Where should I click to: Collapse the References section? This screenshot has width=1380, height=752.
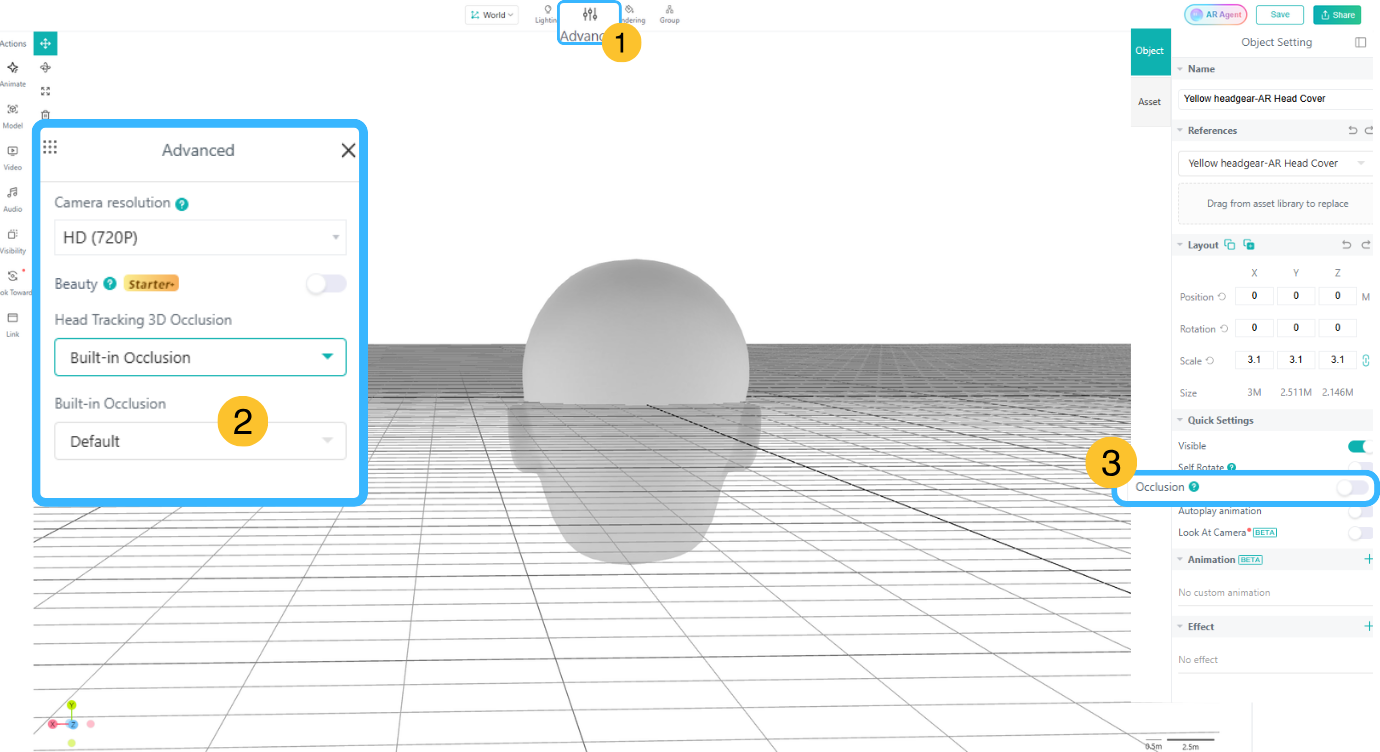click(x=1179, y=131)
